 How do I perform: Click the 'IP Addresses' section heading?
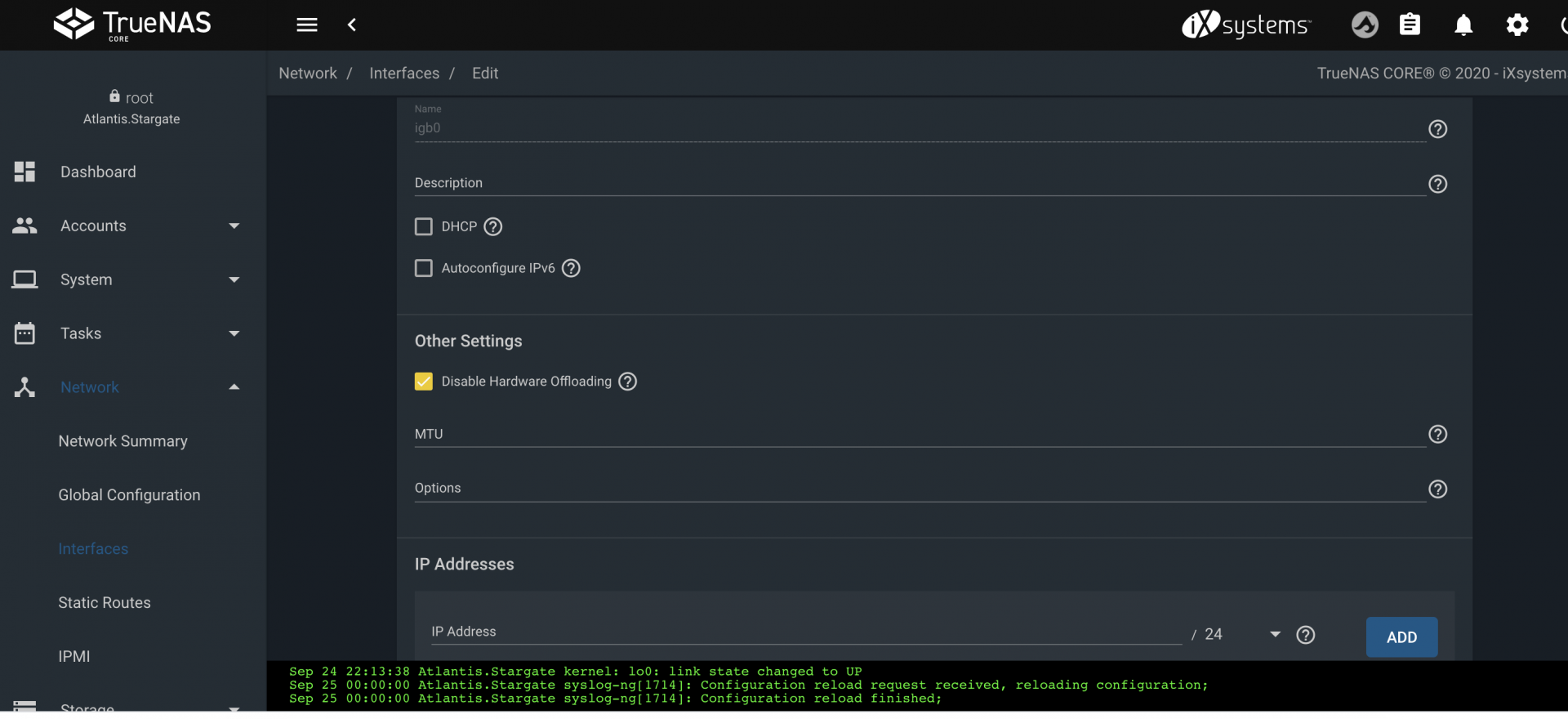tap(465, 565)
